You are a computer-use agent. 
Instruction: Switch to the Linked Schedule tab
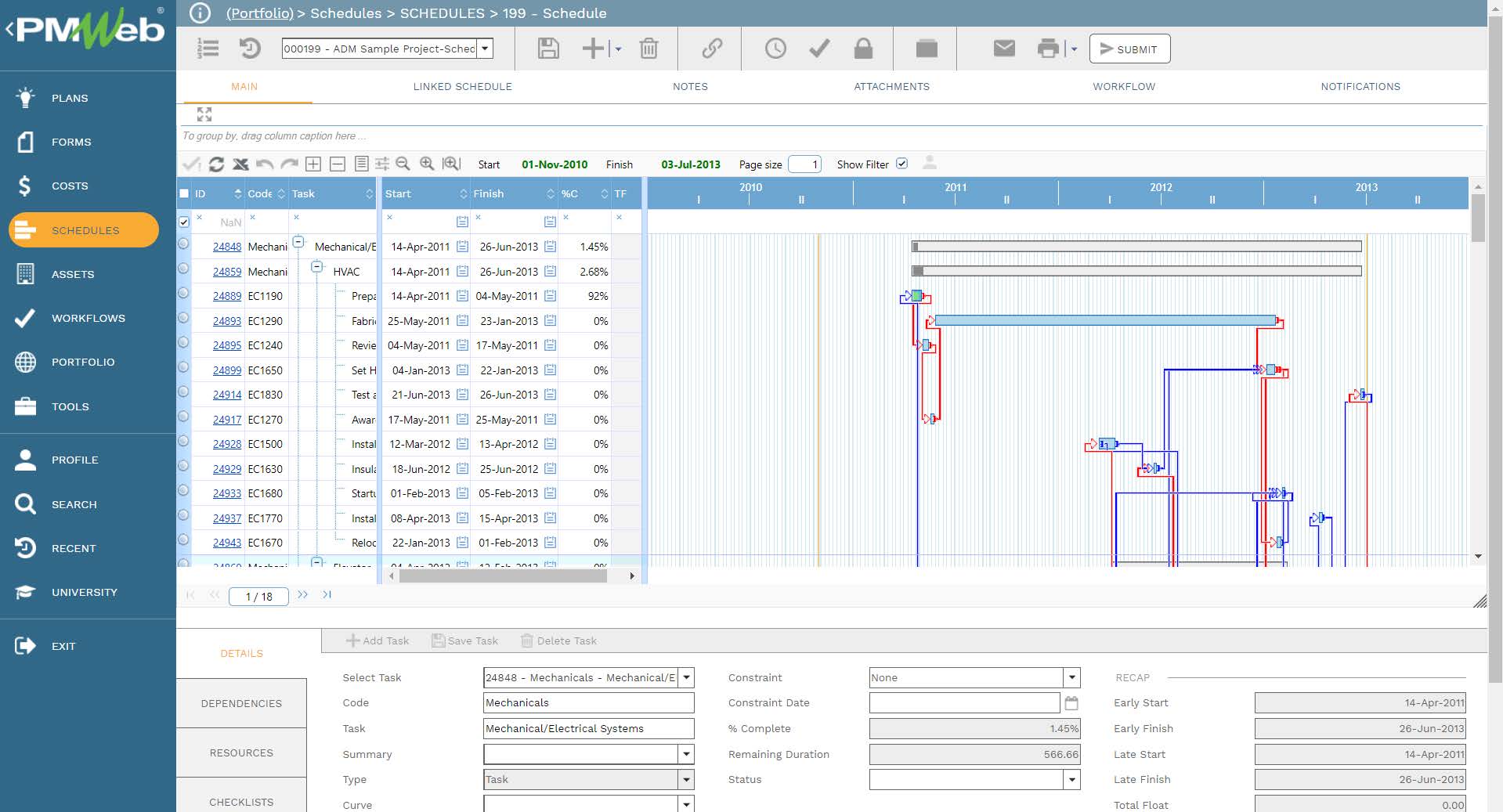tap(462, 87)
